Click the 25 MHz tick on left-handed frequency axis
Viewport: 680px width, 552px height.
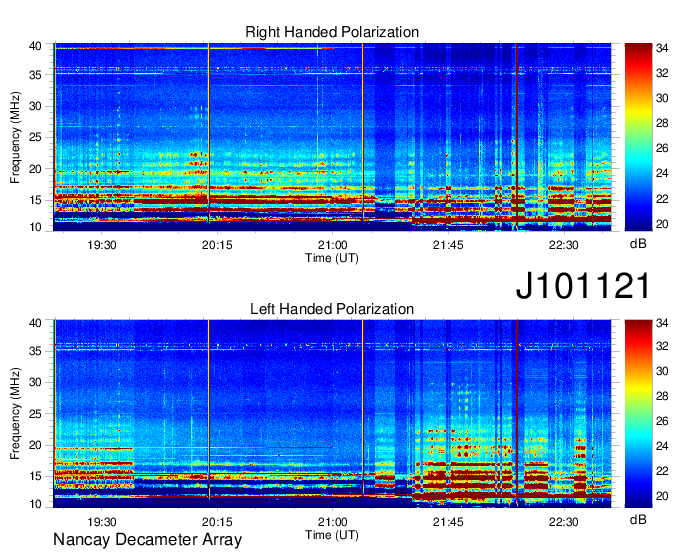coord(35,414)
